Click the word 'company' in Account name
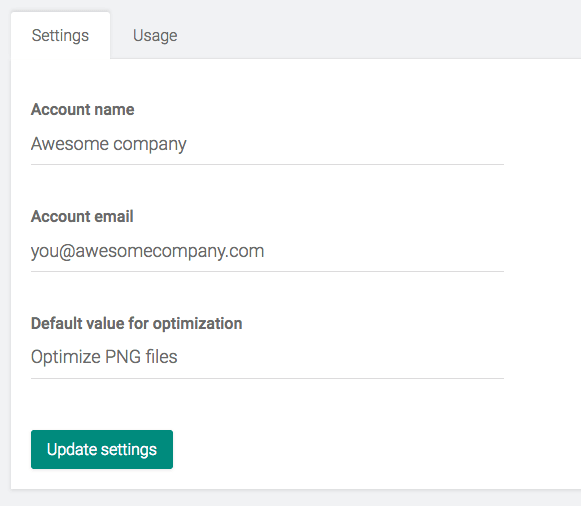The image size is (581, 506). click(150, 145)
